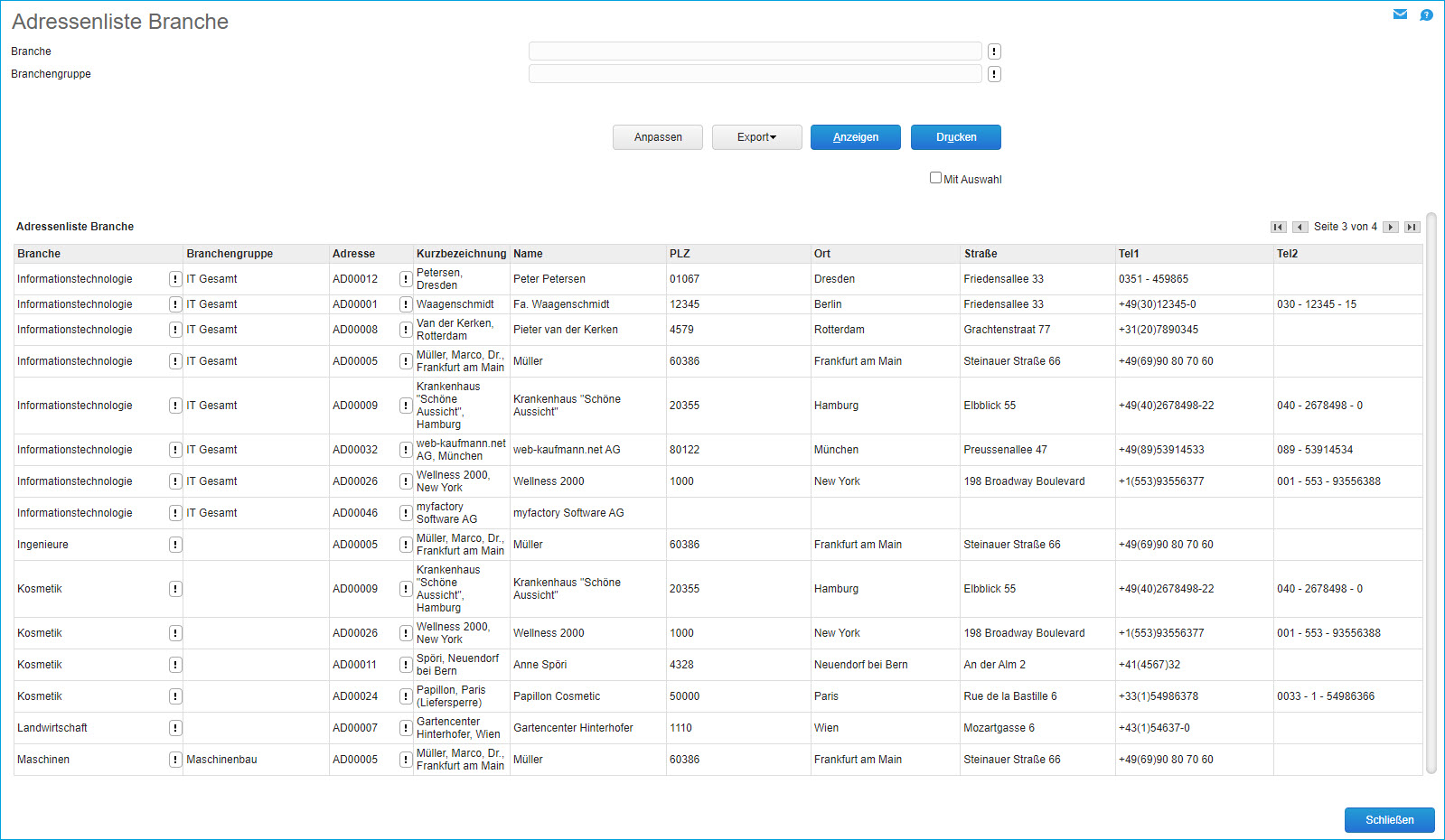Focus the Branche input field
Image resolution: width=1445 pixels, height=840 pixels.
755,51
